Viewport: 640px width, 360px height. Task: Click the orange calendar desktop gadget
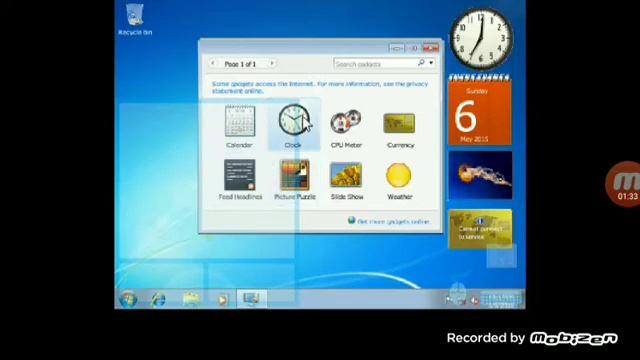tap(480, 110)
